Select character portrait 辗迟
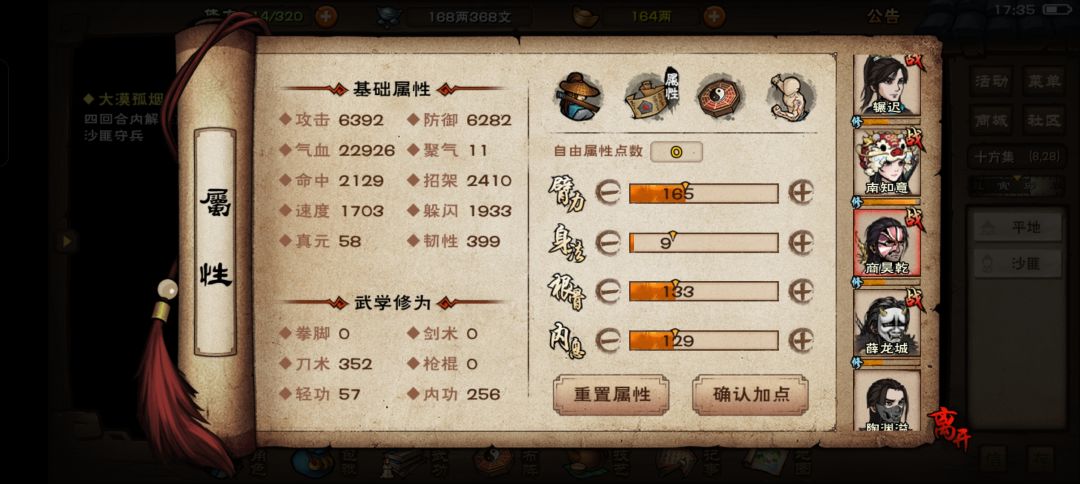The width and height of the screenshot is (1080, 484). 886,85
